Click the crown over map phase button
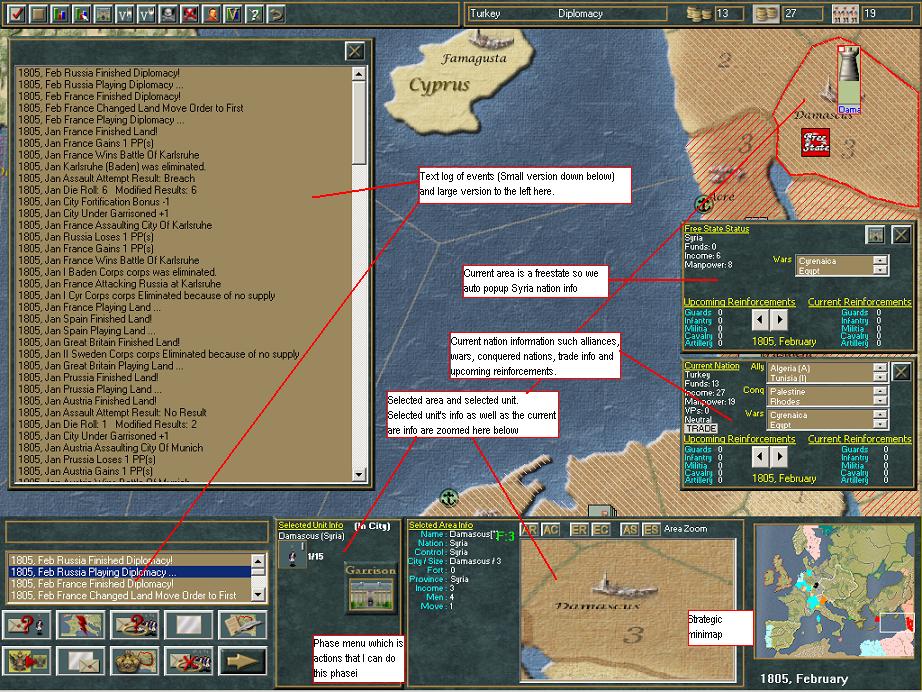The width and height of the screenshot is (922, 692). click(135, 661)
